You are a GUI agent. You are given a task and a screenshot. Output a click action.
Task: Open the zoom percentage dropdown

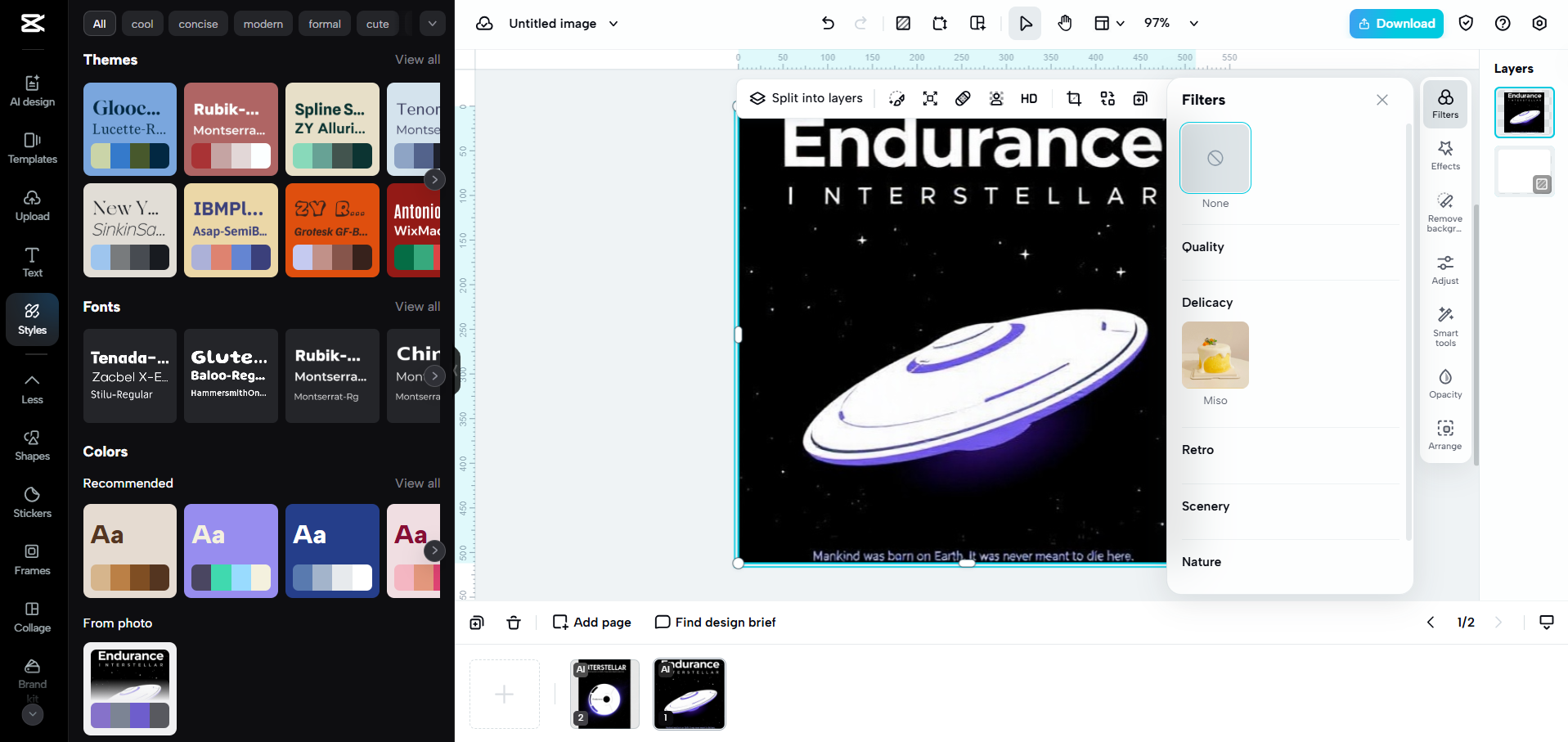1169,23
